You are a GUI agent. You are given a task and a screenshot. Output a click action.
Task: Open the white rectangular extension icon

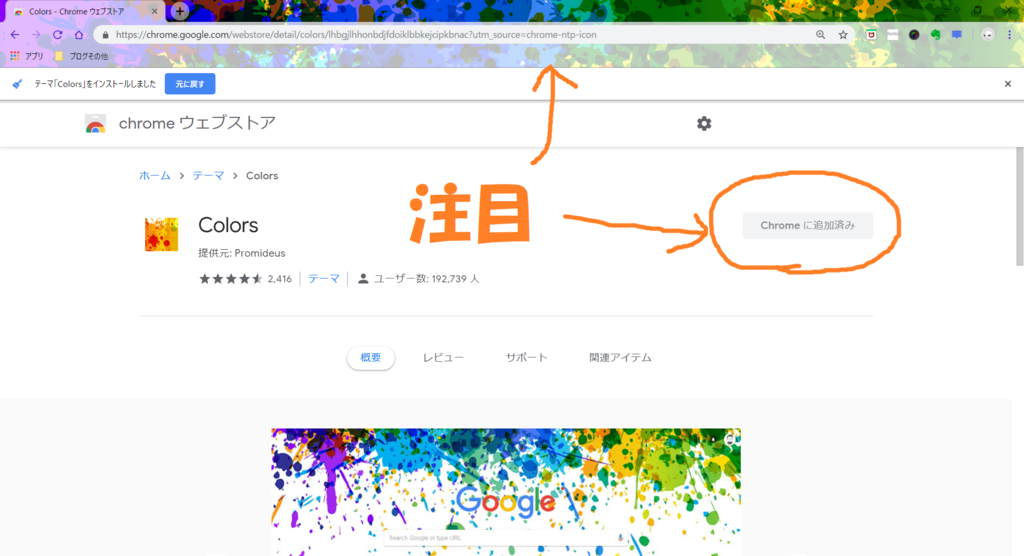tap(893, 35)
